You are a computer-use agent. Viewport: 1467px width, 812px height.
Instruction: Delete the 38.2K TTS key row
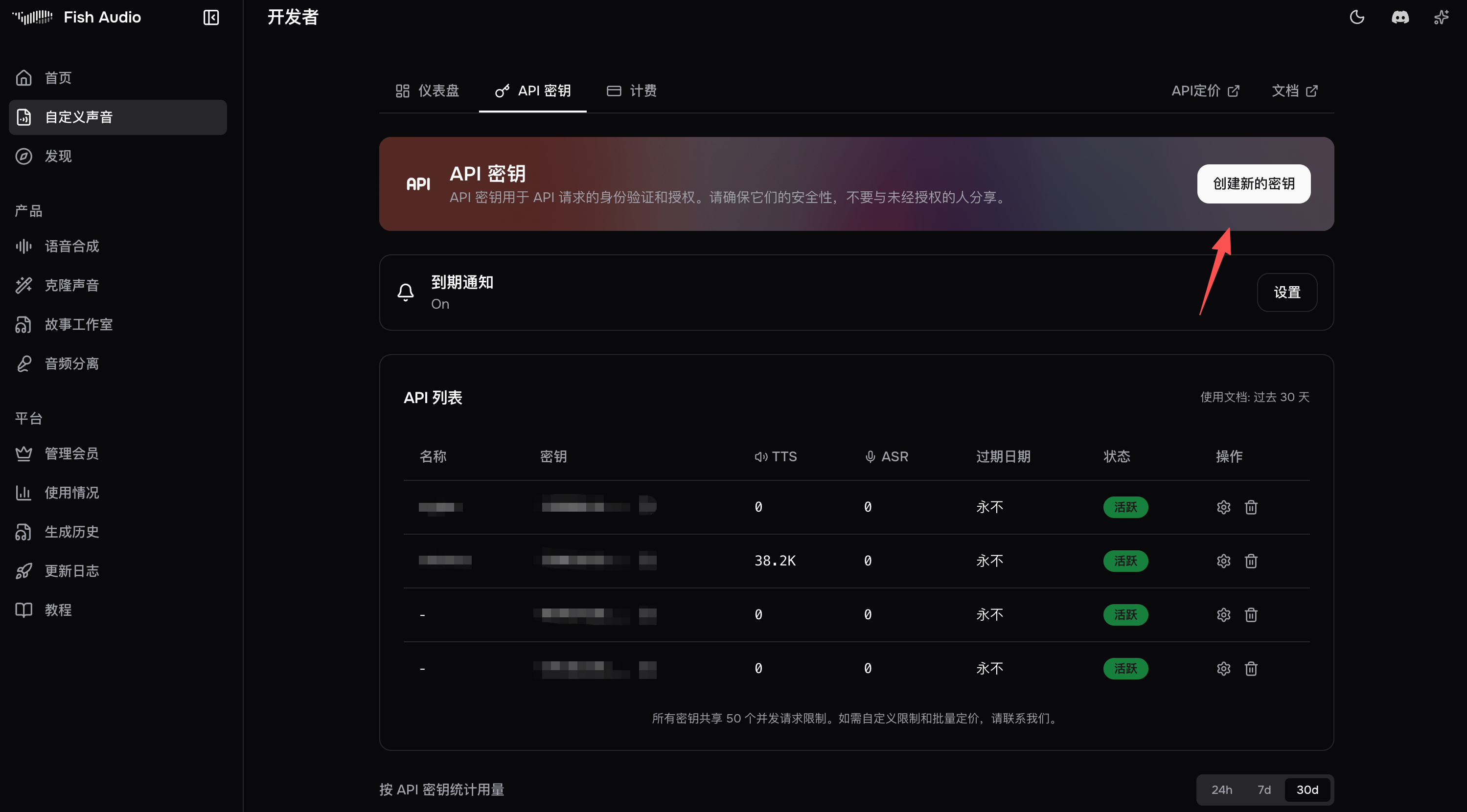click(1251, 562)
